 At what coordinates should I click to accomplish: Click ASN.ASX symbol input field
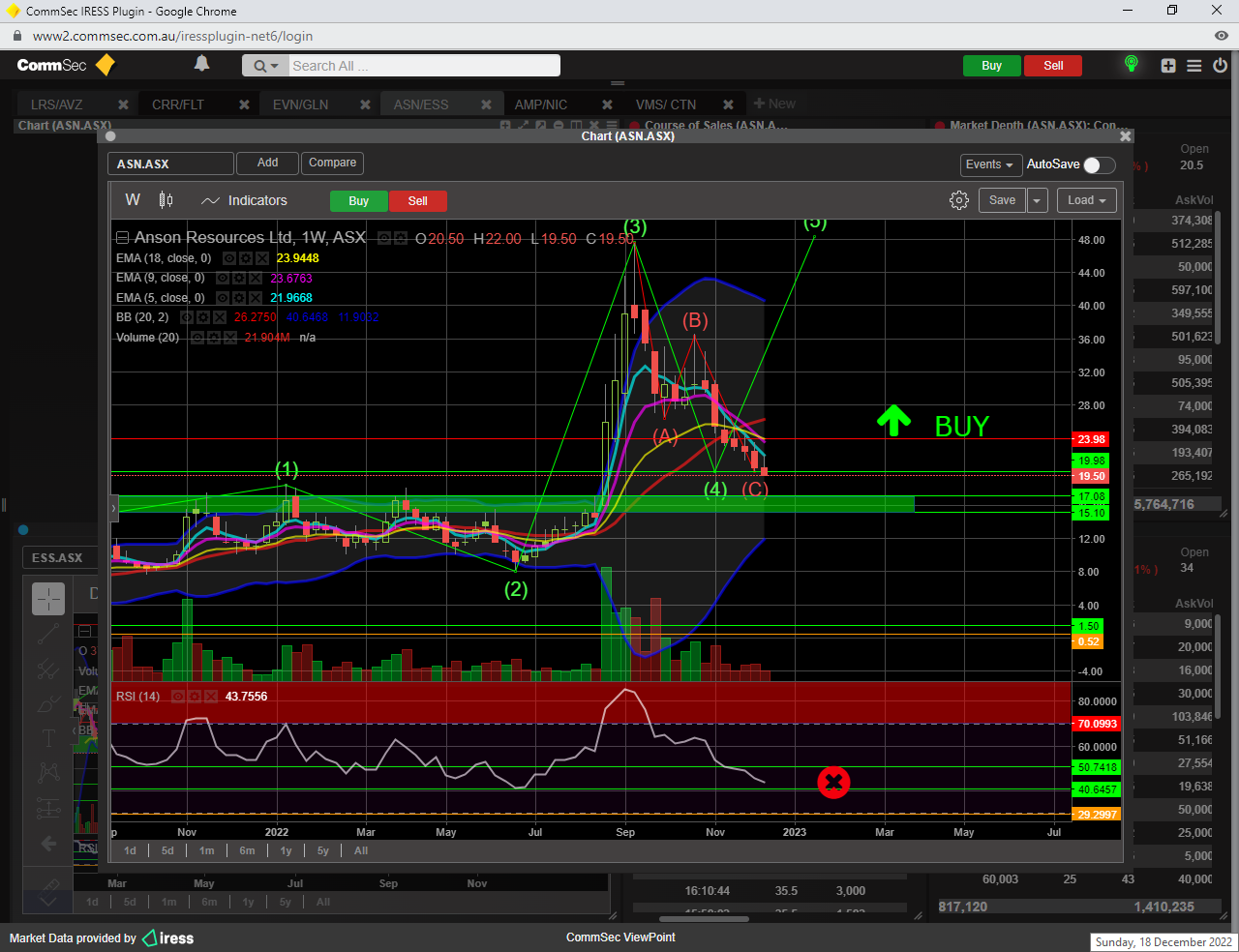tap(170, 164)
